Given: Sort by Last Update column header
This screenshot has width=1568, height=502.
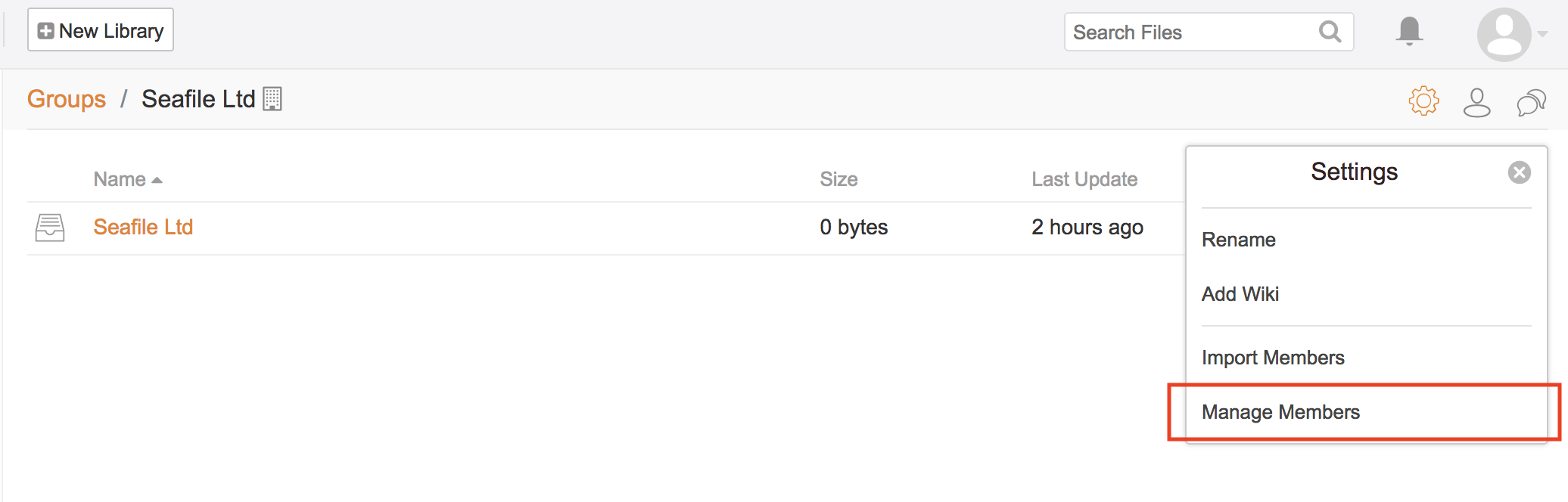Looking at the screenshot, I should pyautogui.click(x=1084, y=179).
